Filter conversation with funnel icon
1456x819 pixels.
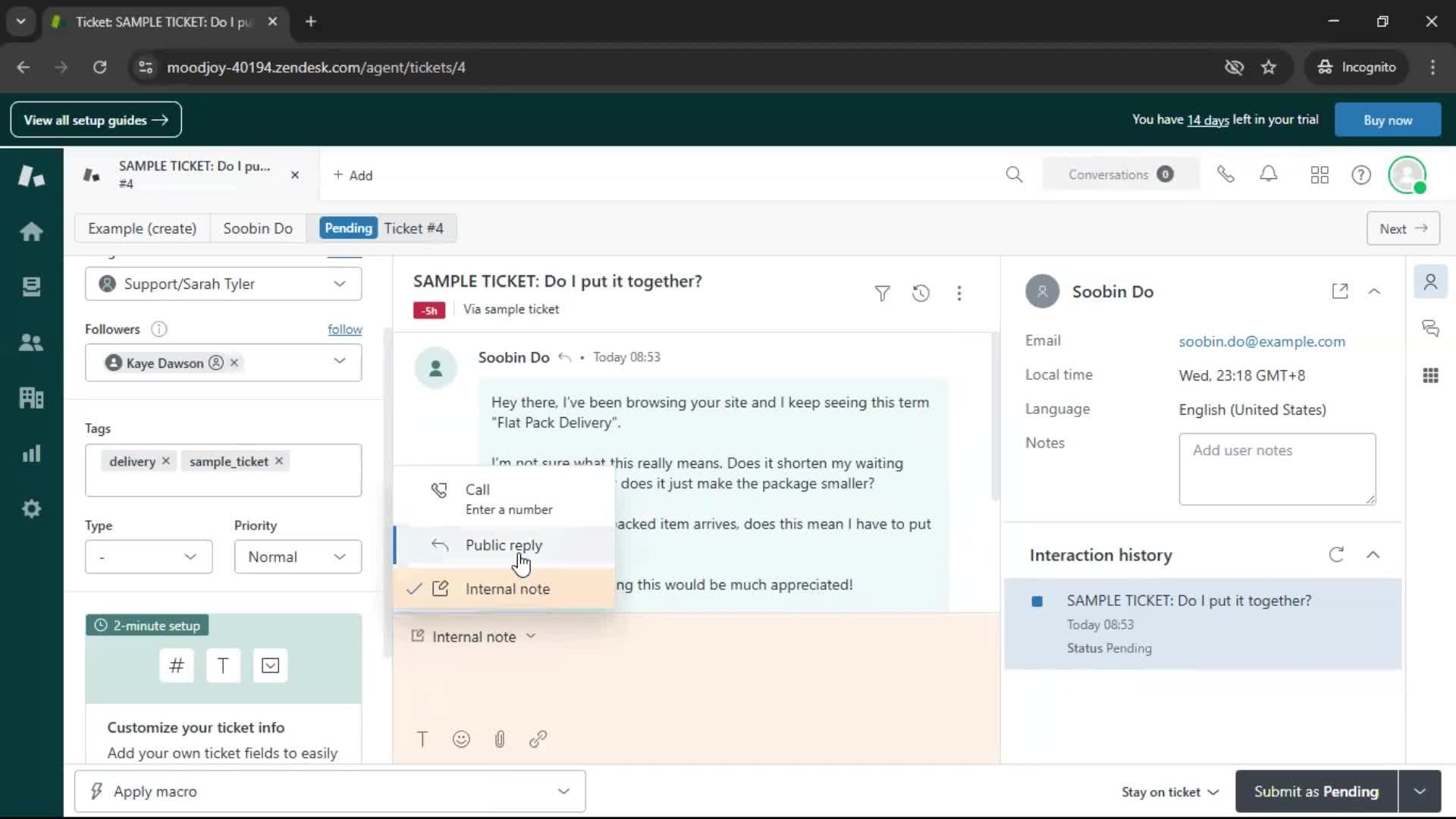click(882, 293)
